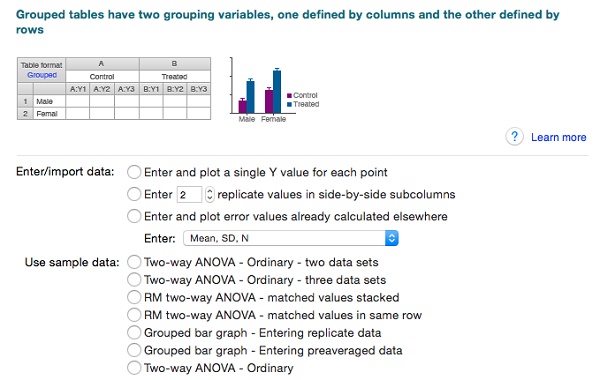This screenshot has height=380, width=600.
Task: Choose RM two-way ANOVA matched values same row
Action: [x=134, y=315]
